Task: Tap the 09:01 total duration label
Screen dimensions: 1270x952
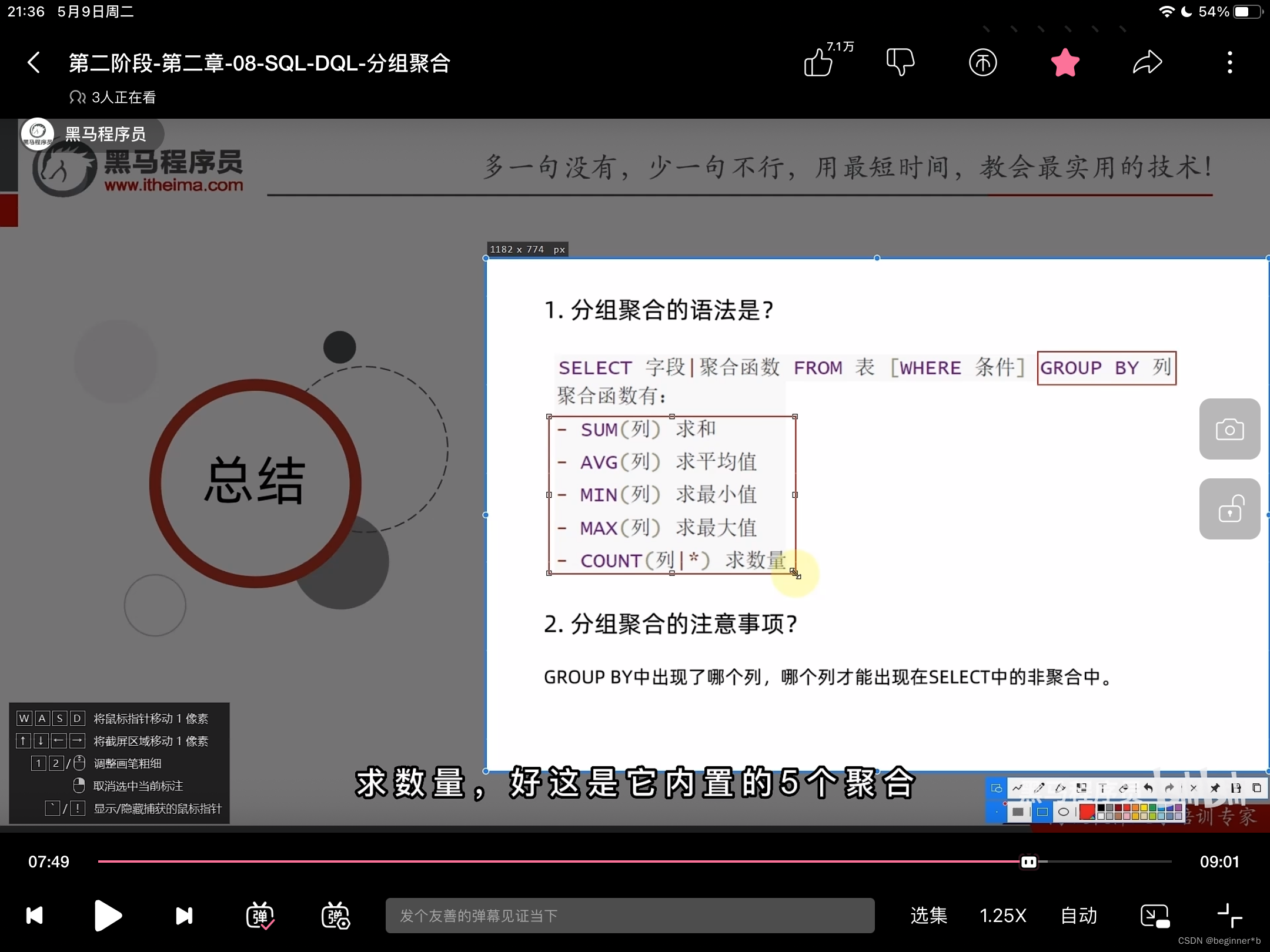Action: 1219,862
